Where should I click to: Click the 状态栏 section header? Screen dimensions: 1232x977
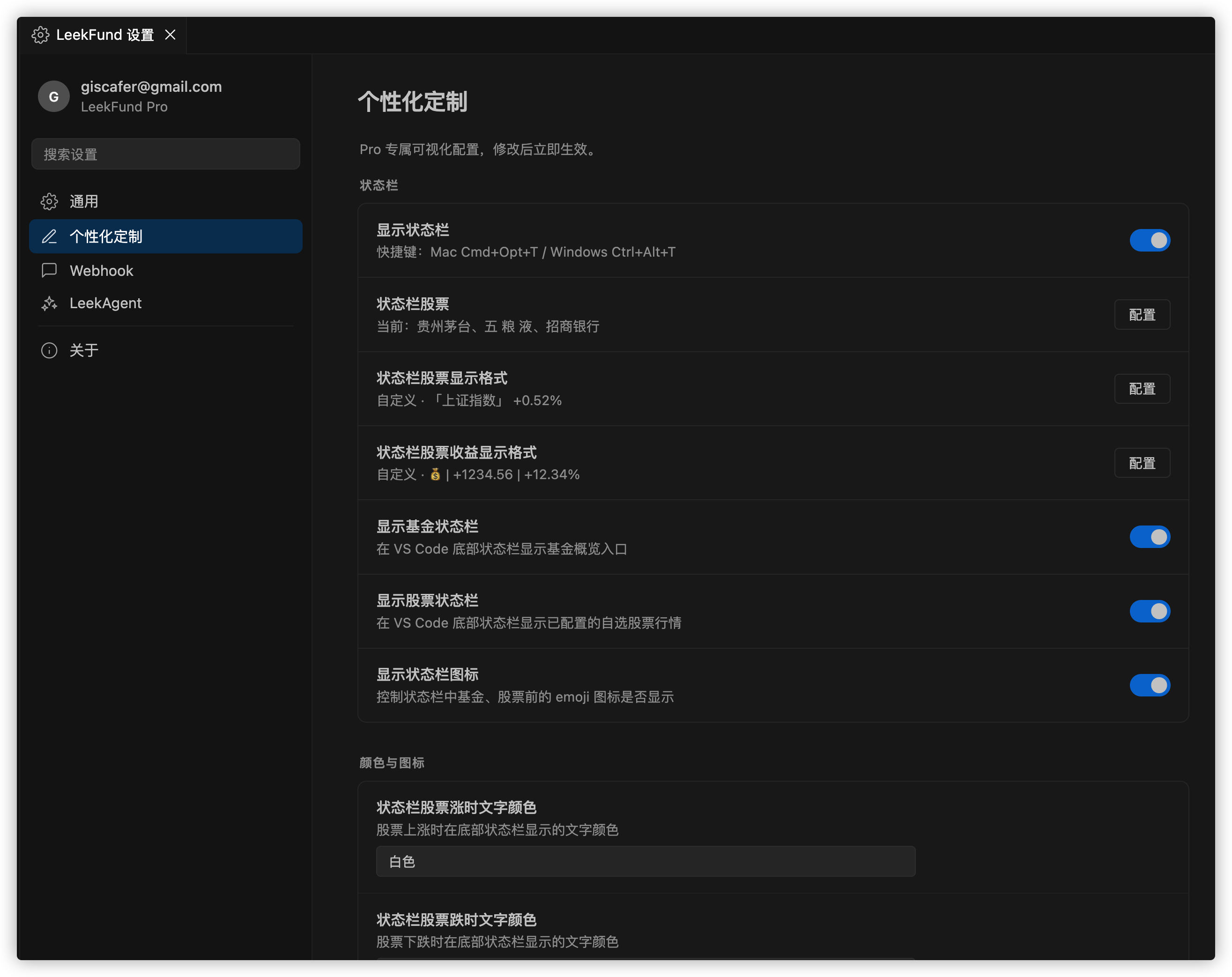(379, 185)
